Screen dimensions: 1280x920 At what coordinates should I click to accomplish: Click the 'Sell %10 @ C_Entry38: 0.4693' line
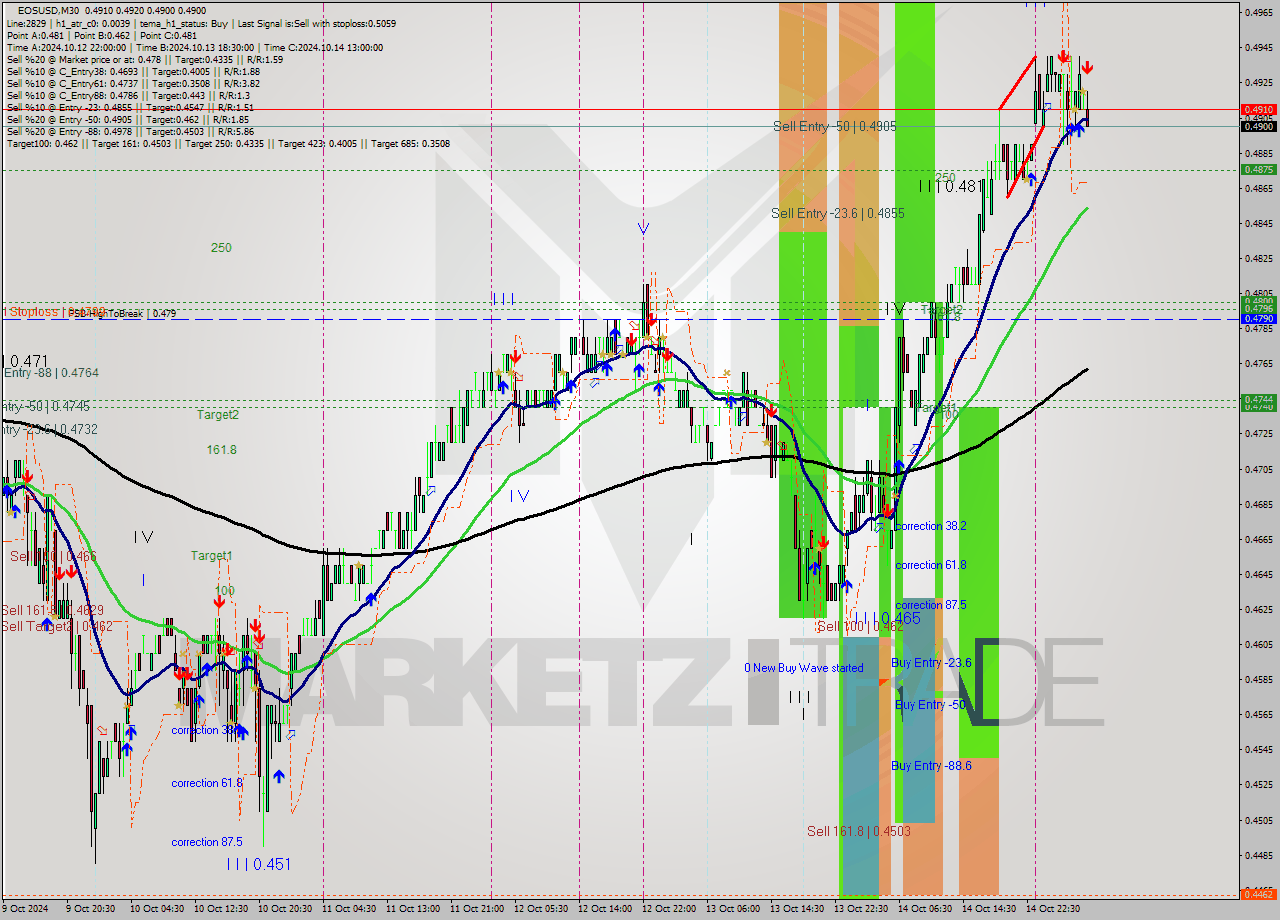point(133,71)
